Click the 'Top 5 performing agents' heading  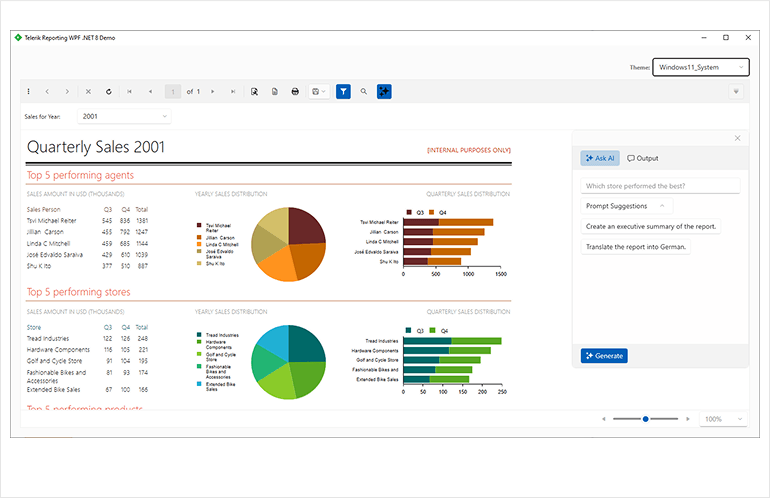pos(80,175)
